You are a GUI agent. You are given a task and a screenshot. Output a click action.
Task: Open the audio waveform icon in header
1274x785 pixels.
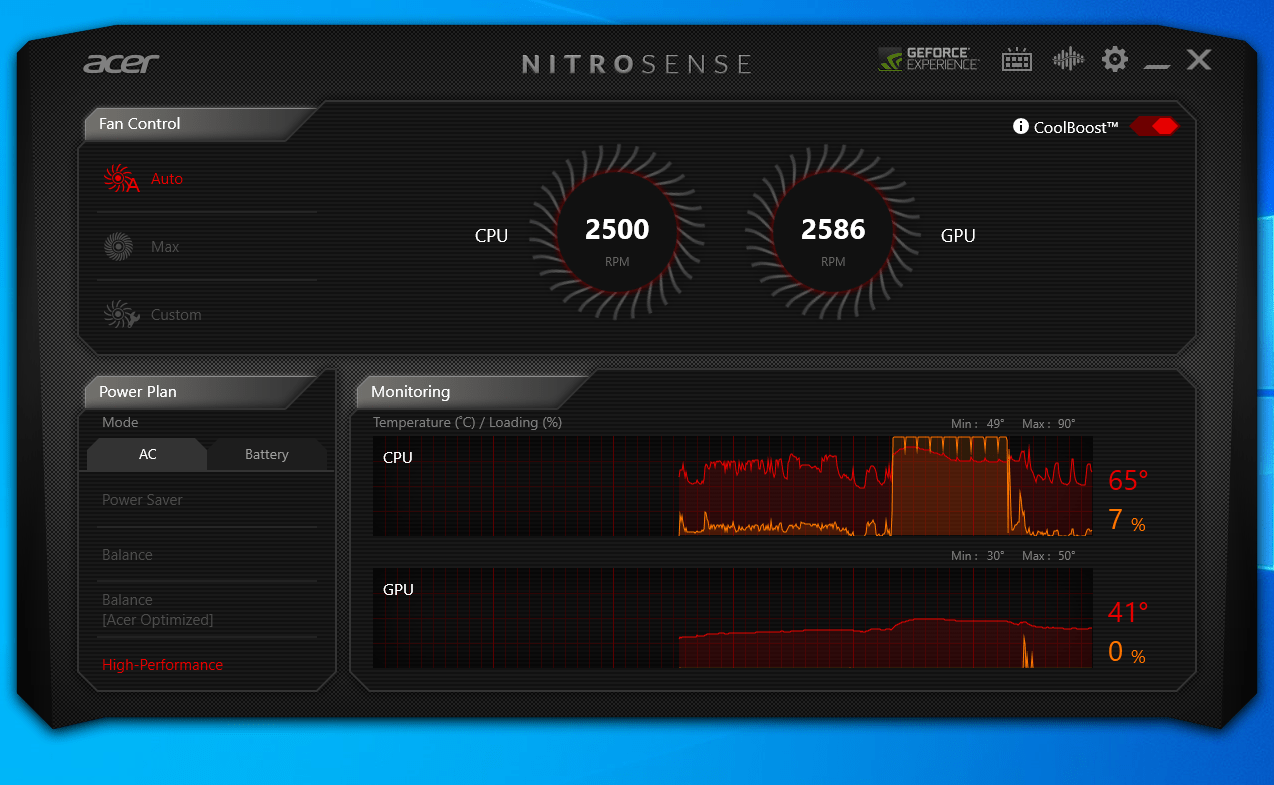pos(1068,60)
